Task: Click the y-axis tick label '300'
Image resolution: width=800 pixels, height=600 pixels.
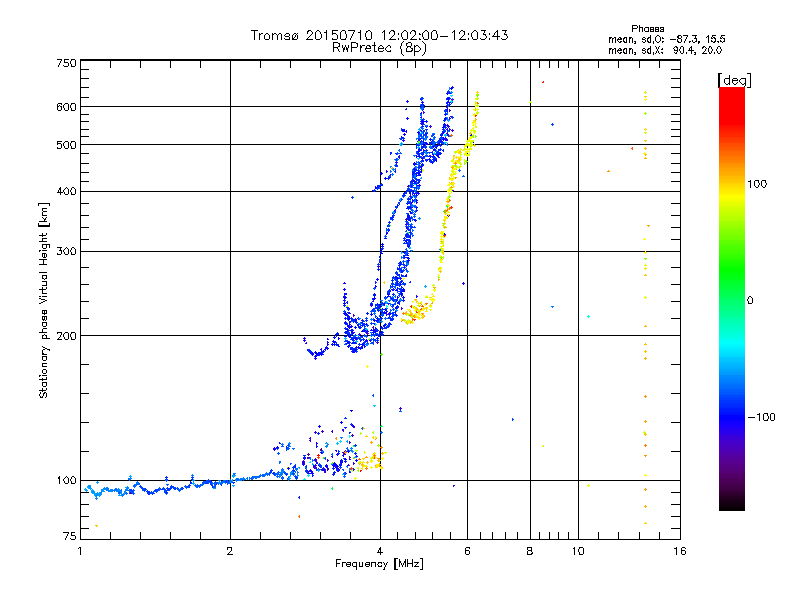Action: click(x=66, y=251)
